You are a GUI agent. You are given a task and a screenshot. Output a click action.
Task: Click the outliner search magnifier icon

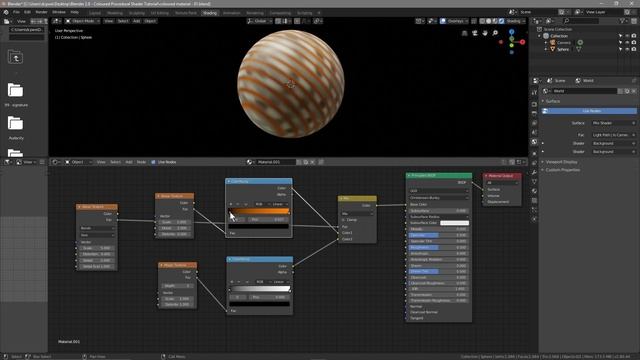tap(567, 21)
